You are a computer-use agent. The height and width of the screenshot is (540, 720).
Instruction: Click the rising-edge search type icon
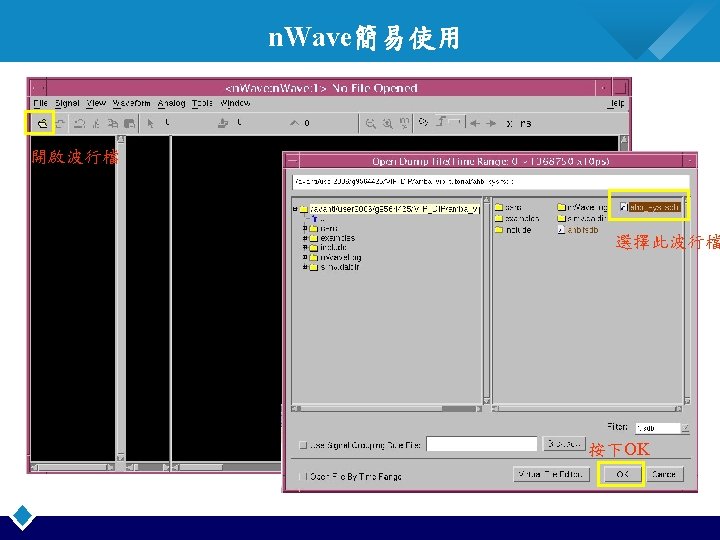tap(441, 122)
